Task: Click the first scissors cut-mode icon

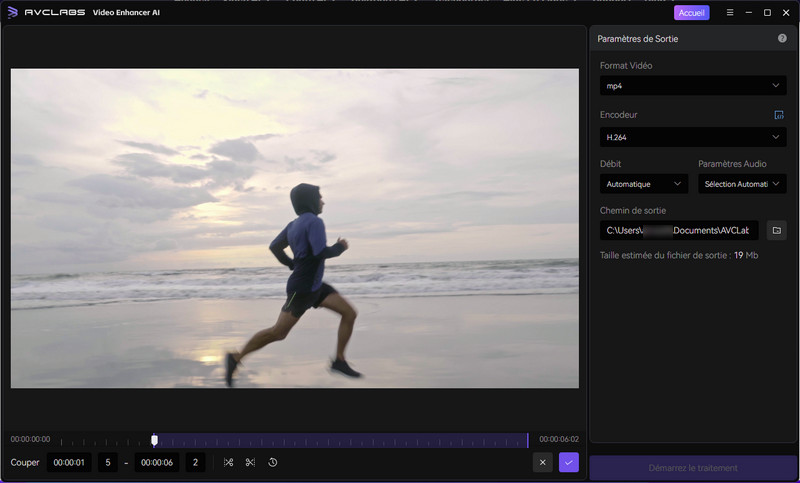Action: (229, 463)
